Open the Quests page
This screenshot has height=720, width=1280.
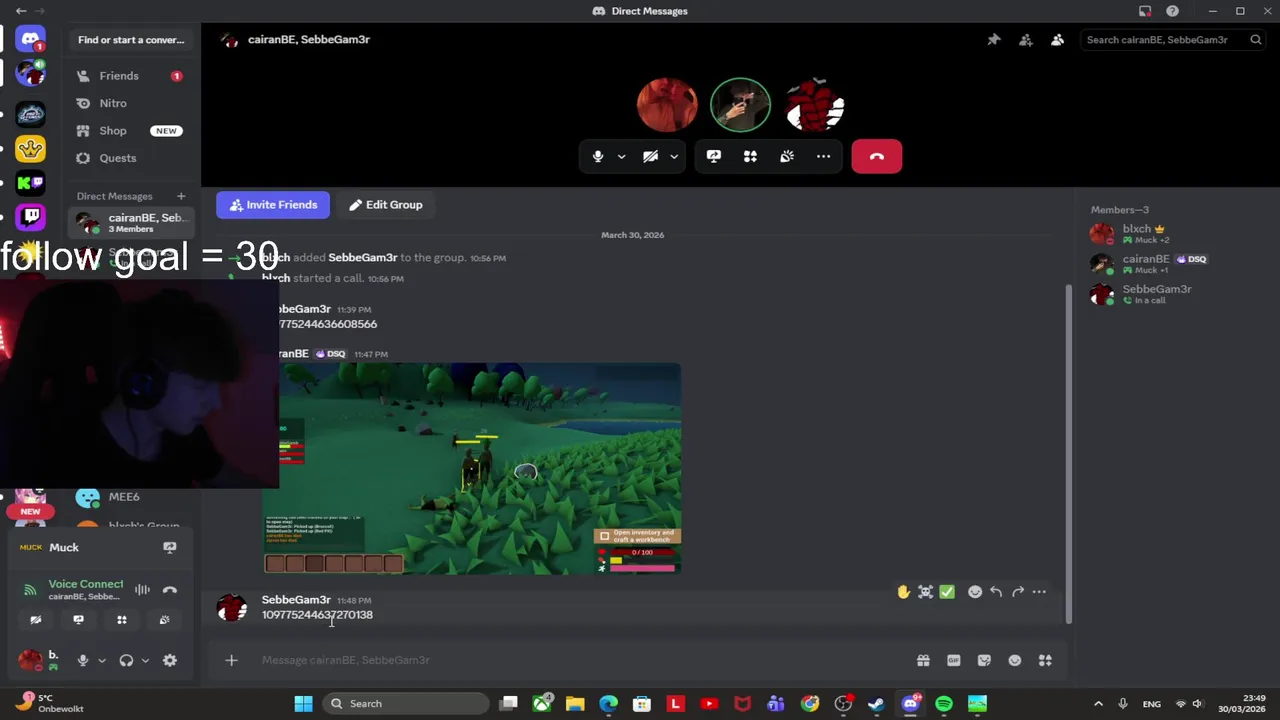[x=131, y=158]
